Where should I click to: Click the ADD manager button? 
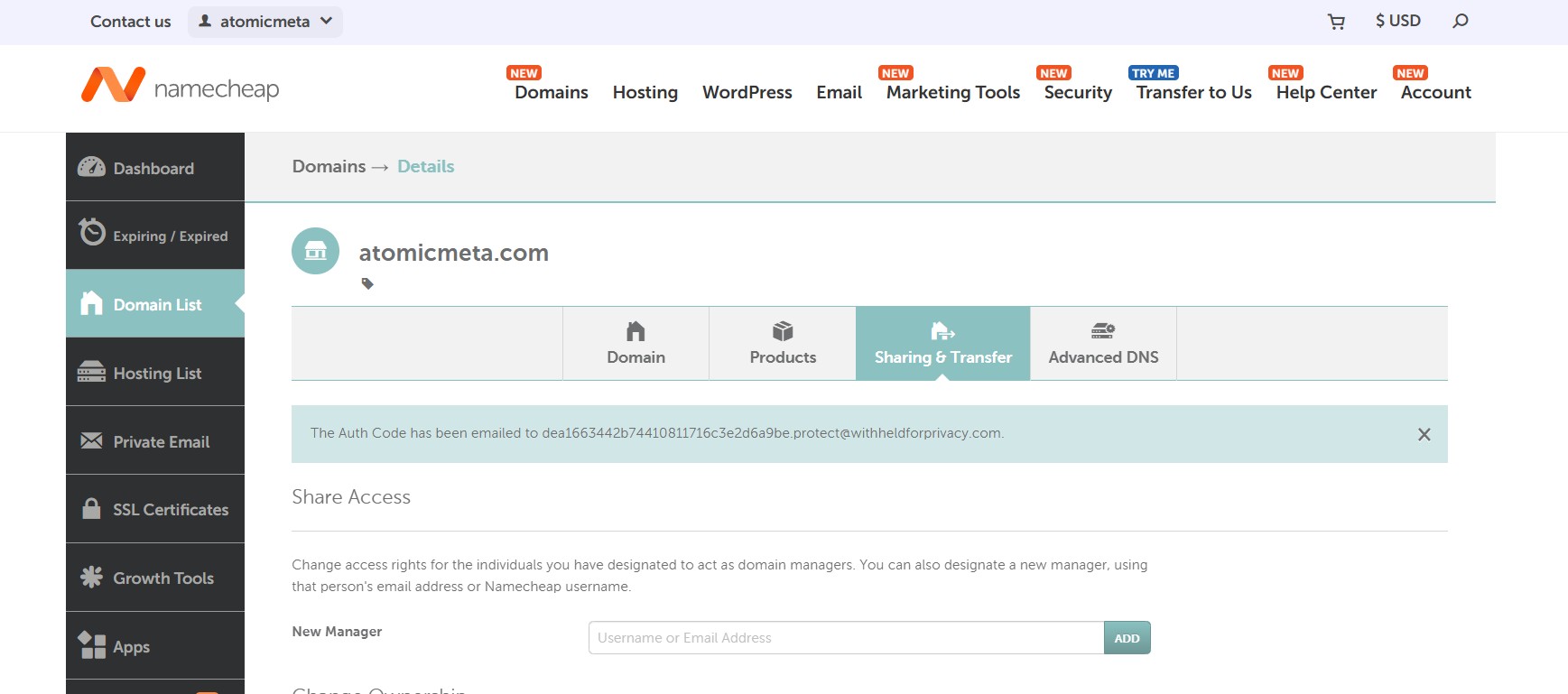coord(1127,638)
